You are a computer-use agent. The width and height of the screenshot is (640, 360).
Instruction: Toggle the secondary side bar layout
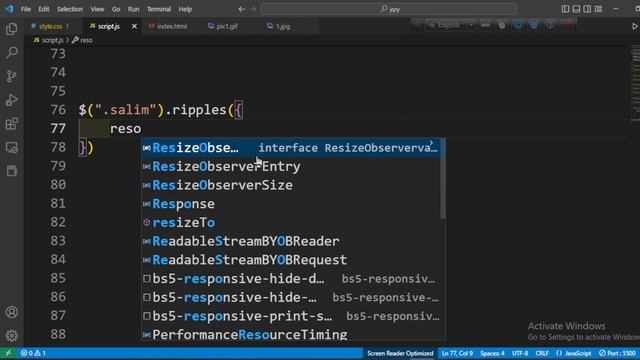[x=587, y=9]
